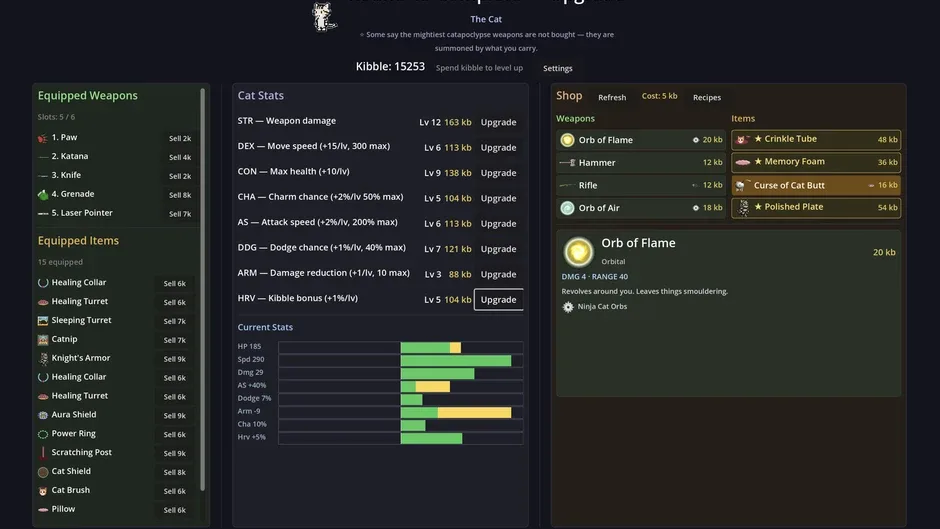This screenshot has height=529, width=940.
Task: Select Curse of Cat Butt item
Action: click(x=816, y=185)
